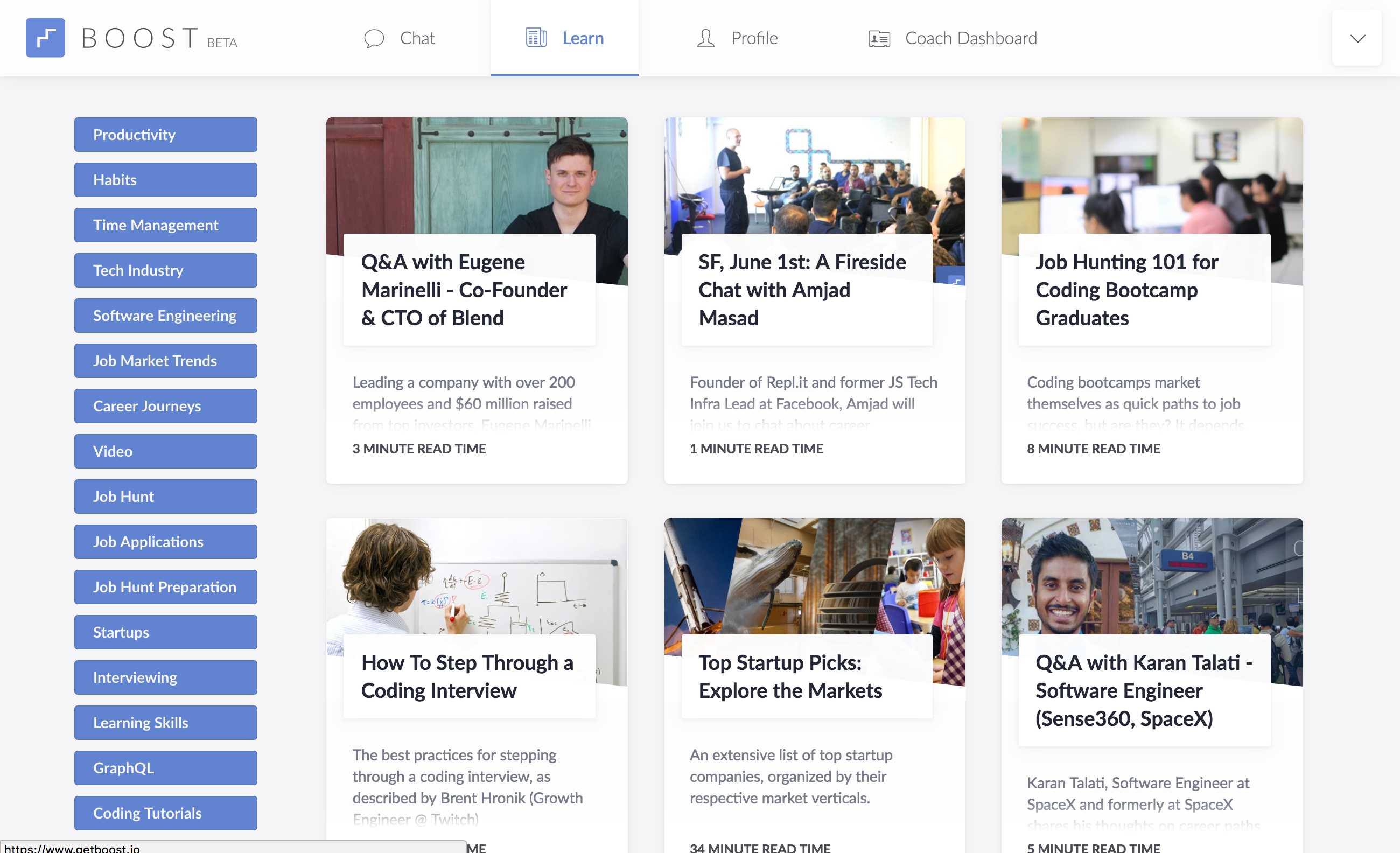The width and height of the screenshot is (1400, 853).
Task: Select the GraphQL category
Action: 165,768
